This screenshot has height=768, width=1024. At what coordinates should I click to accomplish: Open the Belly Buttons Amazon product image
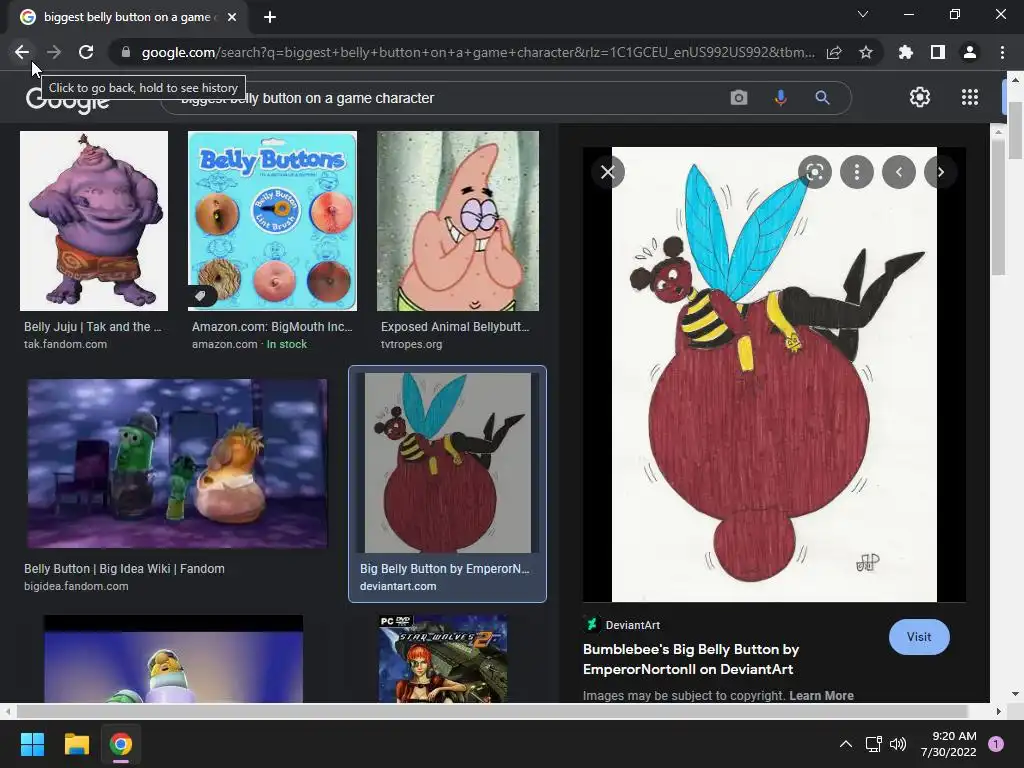pyautogui.click(x=272, y=221)
